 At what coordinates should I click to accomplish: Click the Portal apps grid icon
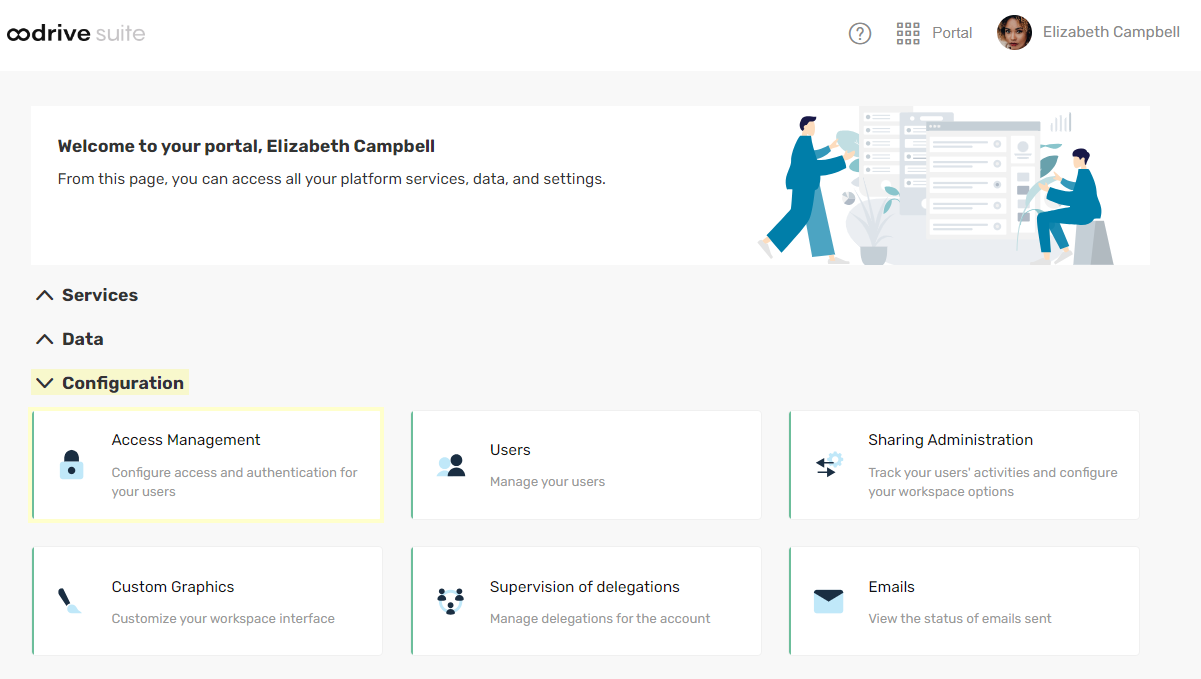click(908, 33)
